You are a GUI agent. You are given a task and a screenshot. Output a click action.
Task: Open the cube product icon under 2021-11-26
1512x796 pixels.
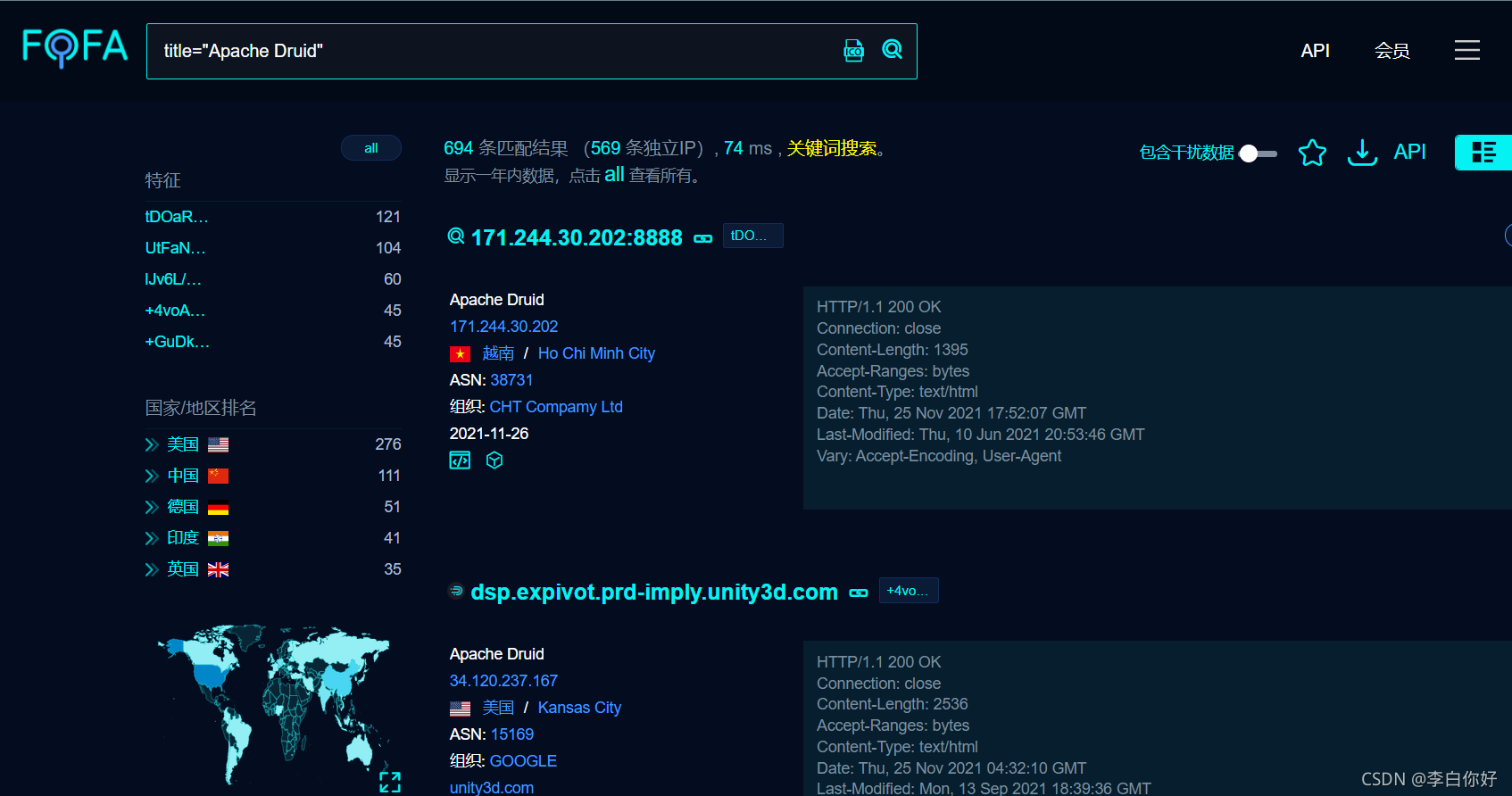point(494,460)
